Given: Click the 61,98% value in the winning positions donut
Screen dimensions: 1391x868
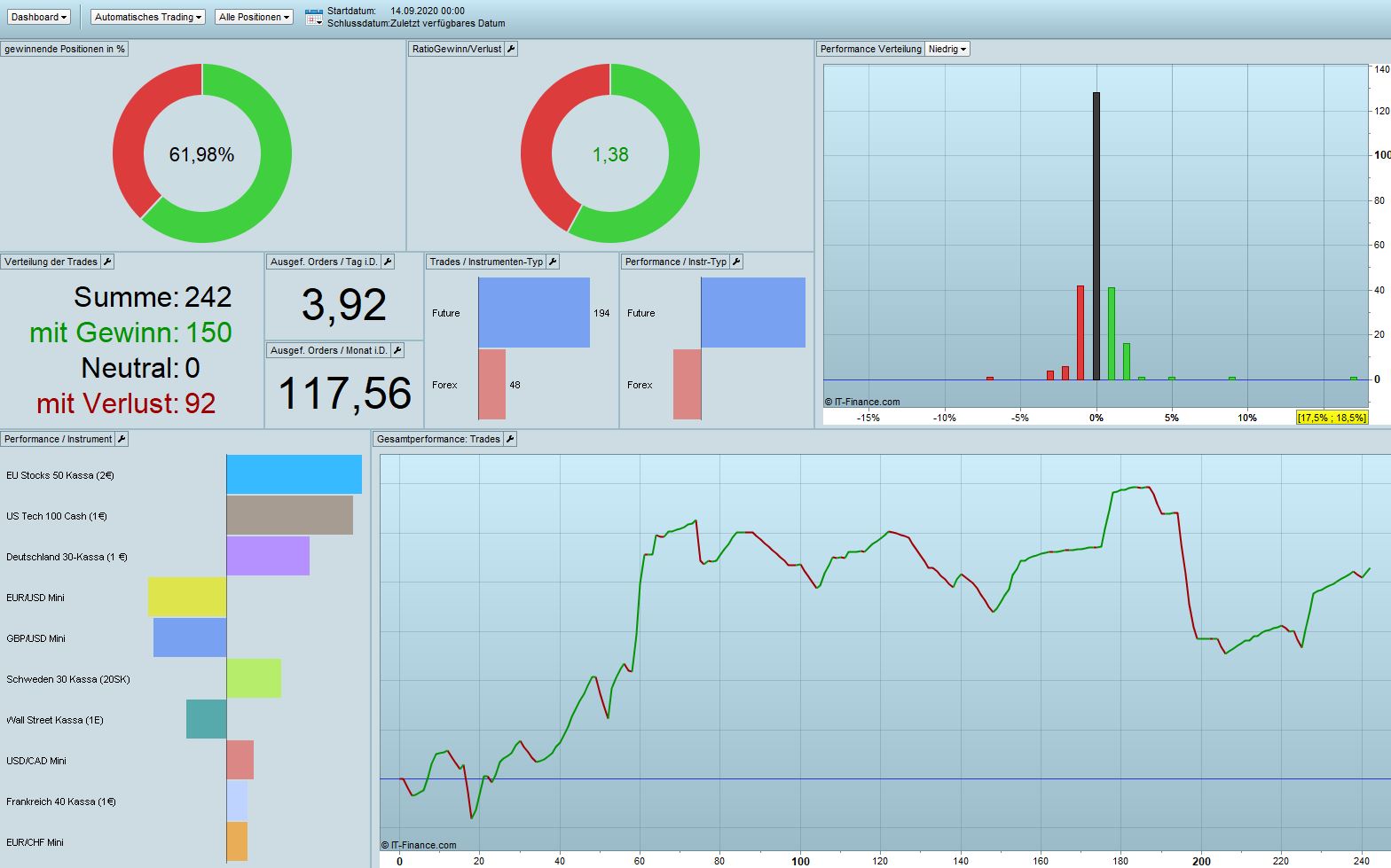Looking at the screenshot, I should click(202, 155).
